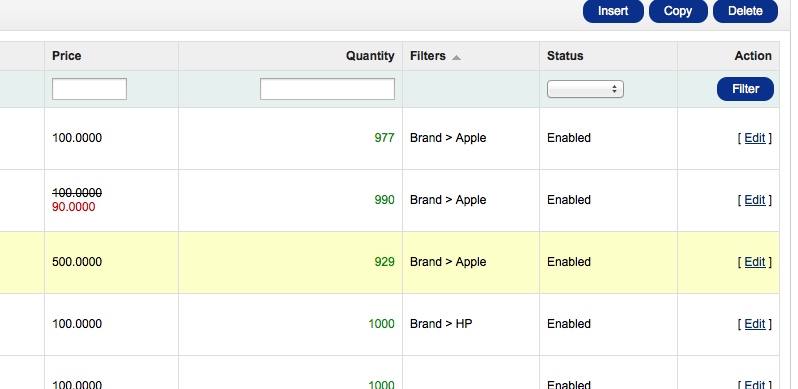Viewport: 798px width, 389px height.
Task: Select price 100.0000 in the HP row
Action: click(x=77, y=324)
